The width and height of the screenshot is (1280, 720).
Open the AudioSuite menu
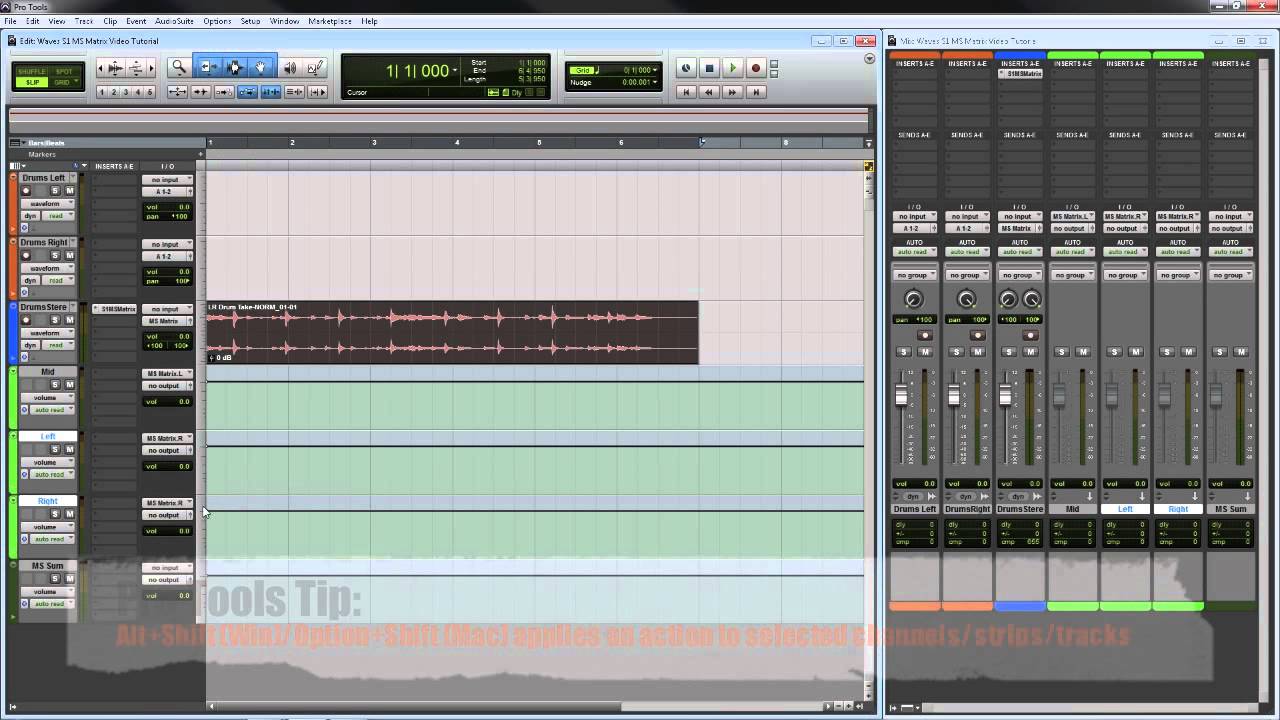[x=174, y=21]
